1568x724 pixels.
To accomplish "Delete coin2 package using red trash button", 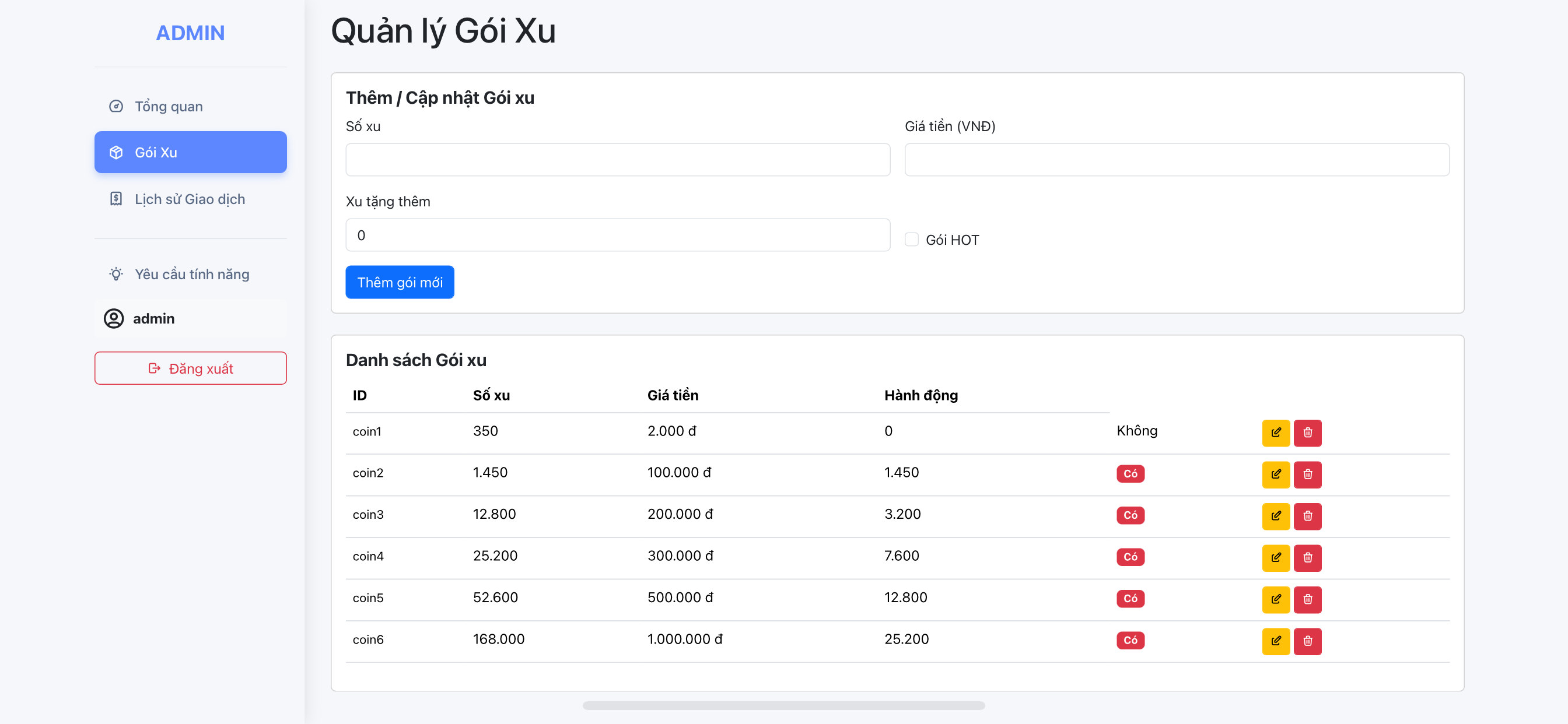I will click(x=1307, y=474).
